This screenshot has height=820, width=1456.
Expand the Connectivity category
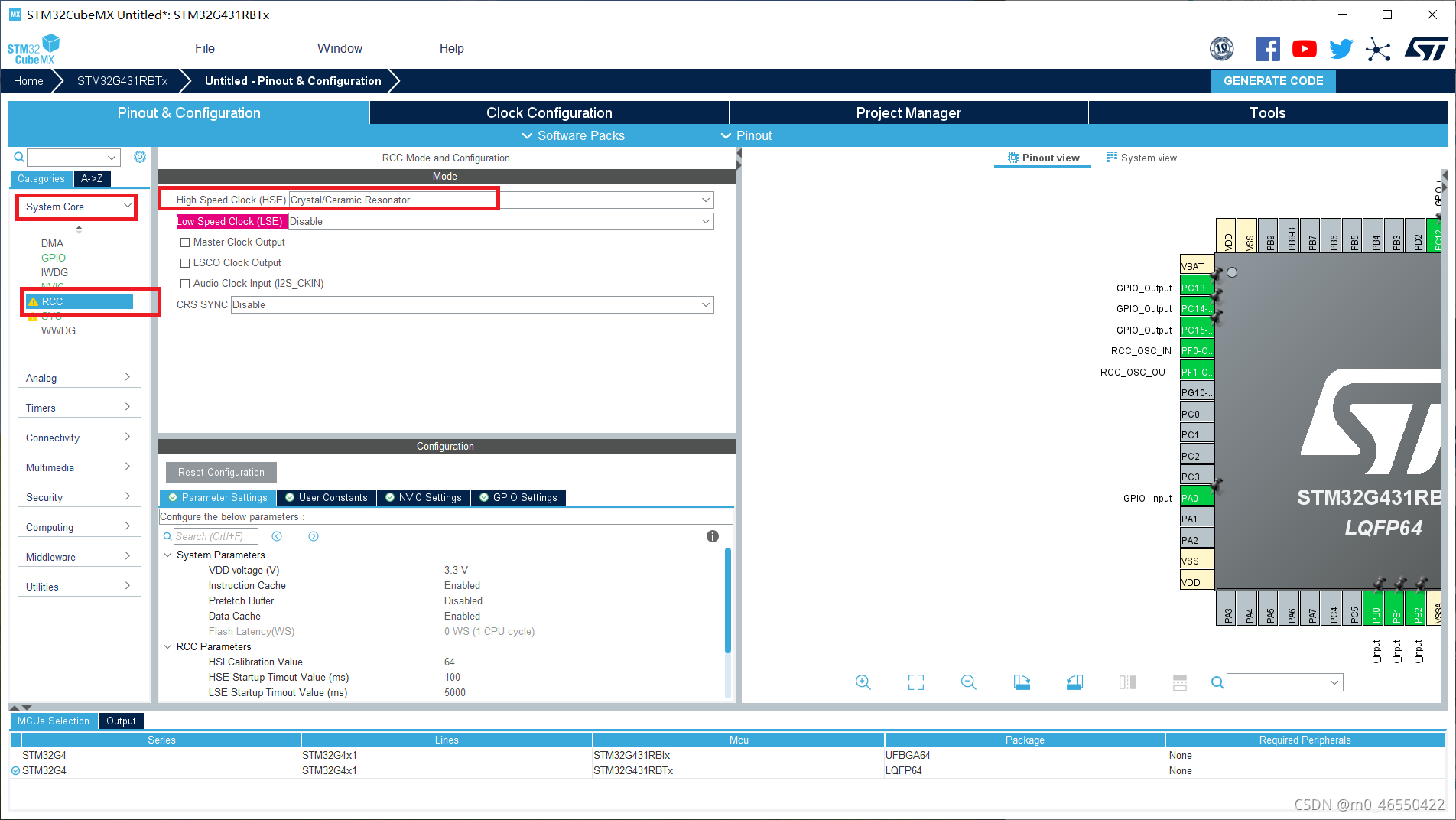[78, 438]
